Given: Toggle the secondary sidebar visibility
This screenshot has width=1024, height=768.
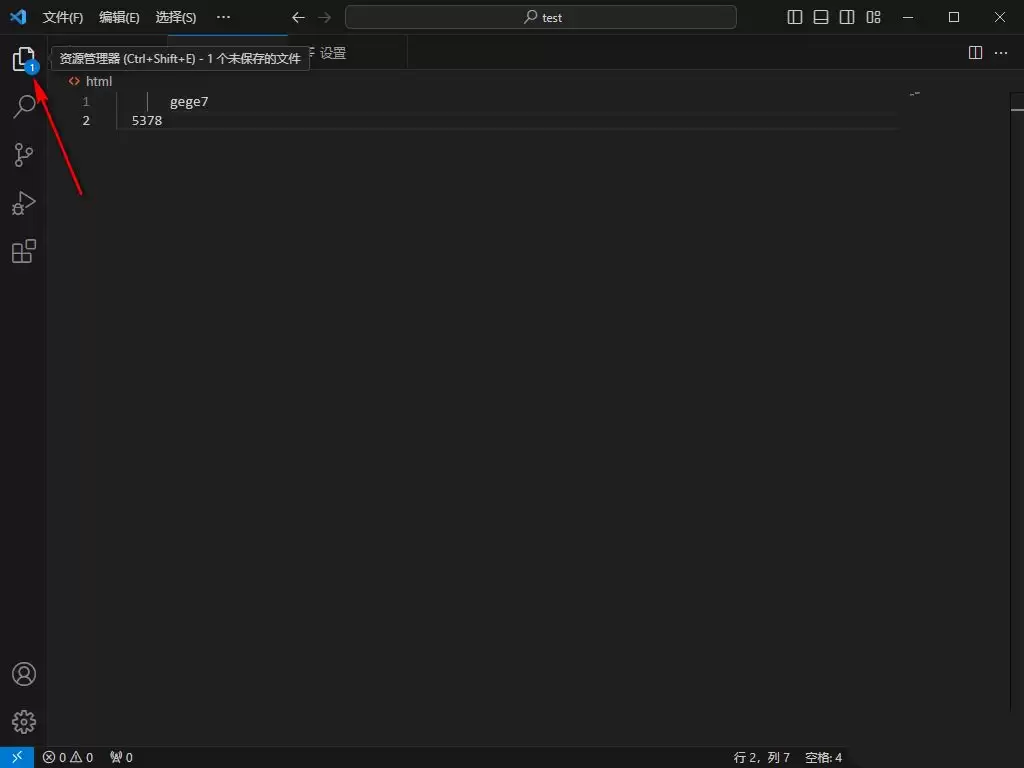Looking at the screenshot, I should point(846,17).
